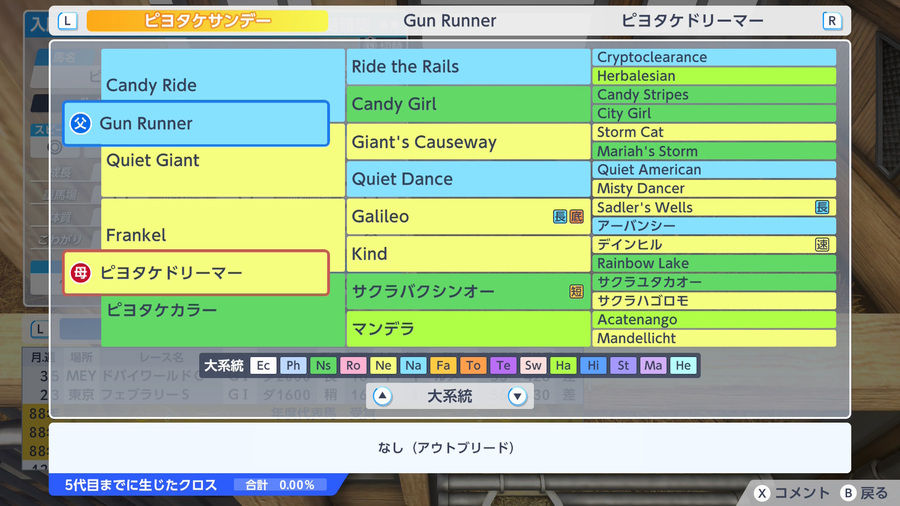Select Ride the Rails ancestor cell
Image resolution: width=900 pixels, height=506 pixels.
(x=468, y=67)
